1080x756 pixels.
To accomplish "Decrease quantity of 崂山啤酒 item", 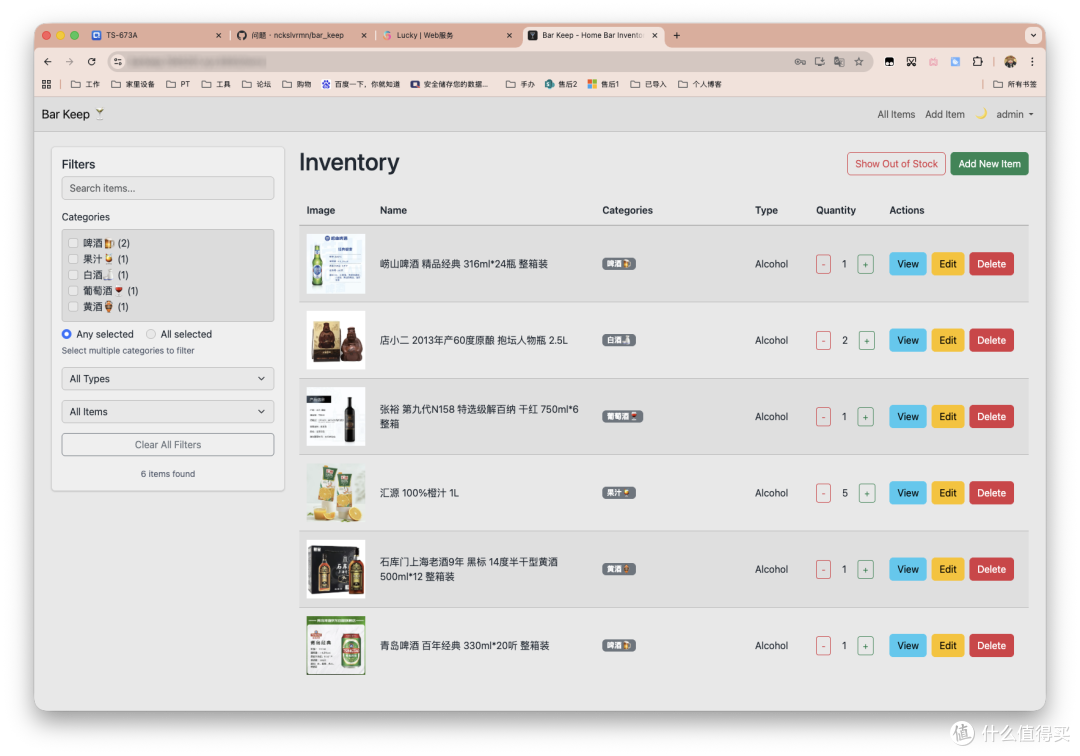I will coord(823,264).
